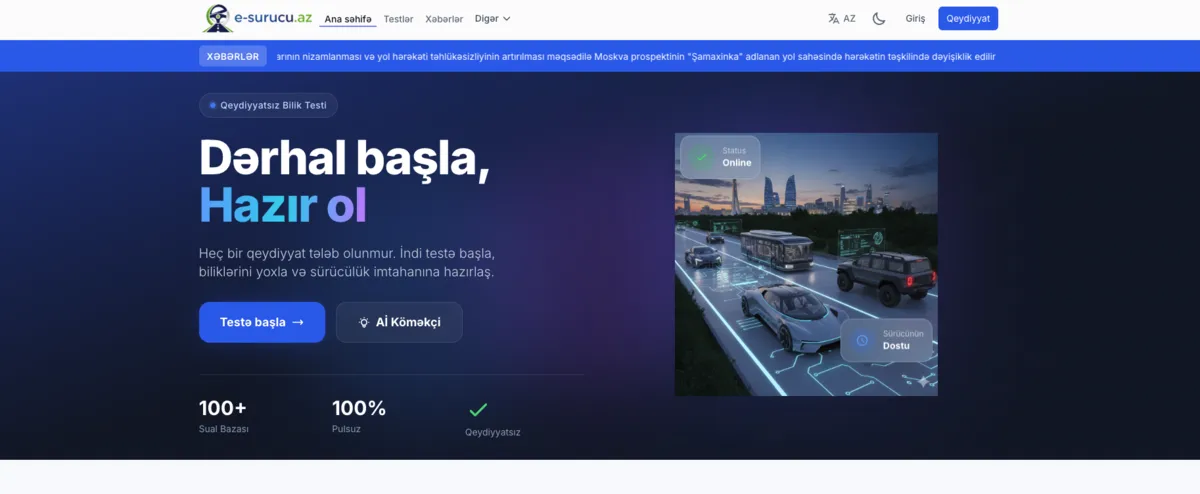The image size is (1200, 494).
Task: Click the Heç bir qeydiyyat tələb olunmur paragraph
Action: 347,261
